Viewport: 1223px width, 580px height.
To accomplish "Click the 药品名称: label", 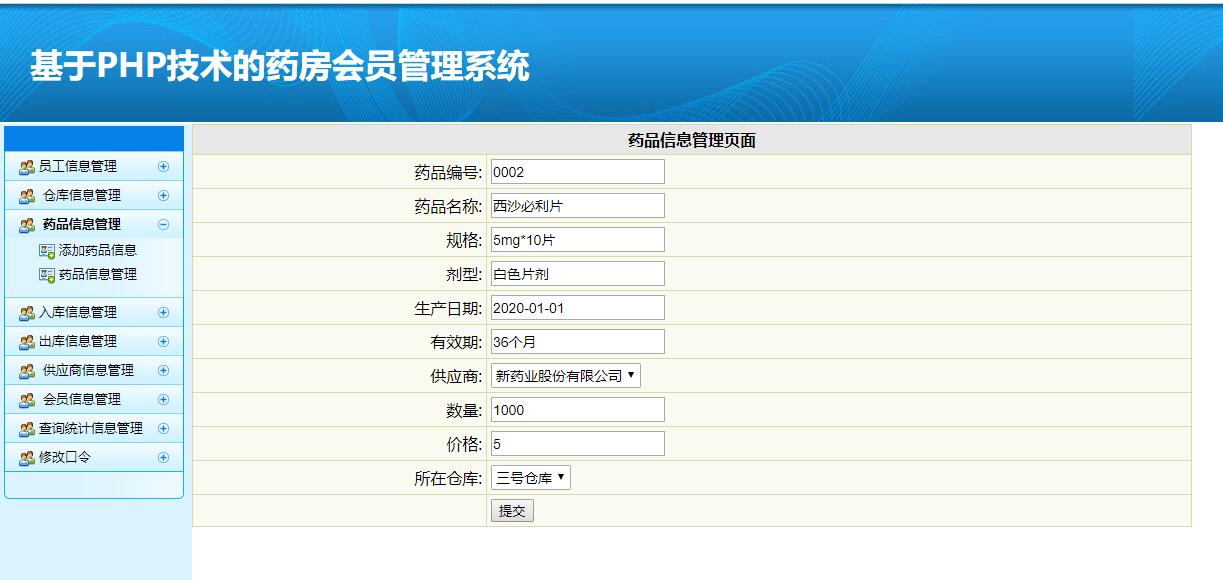I will coord(449,206).
